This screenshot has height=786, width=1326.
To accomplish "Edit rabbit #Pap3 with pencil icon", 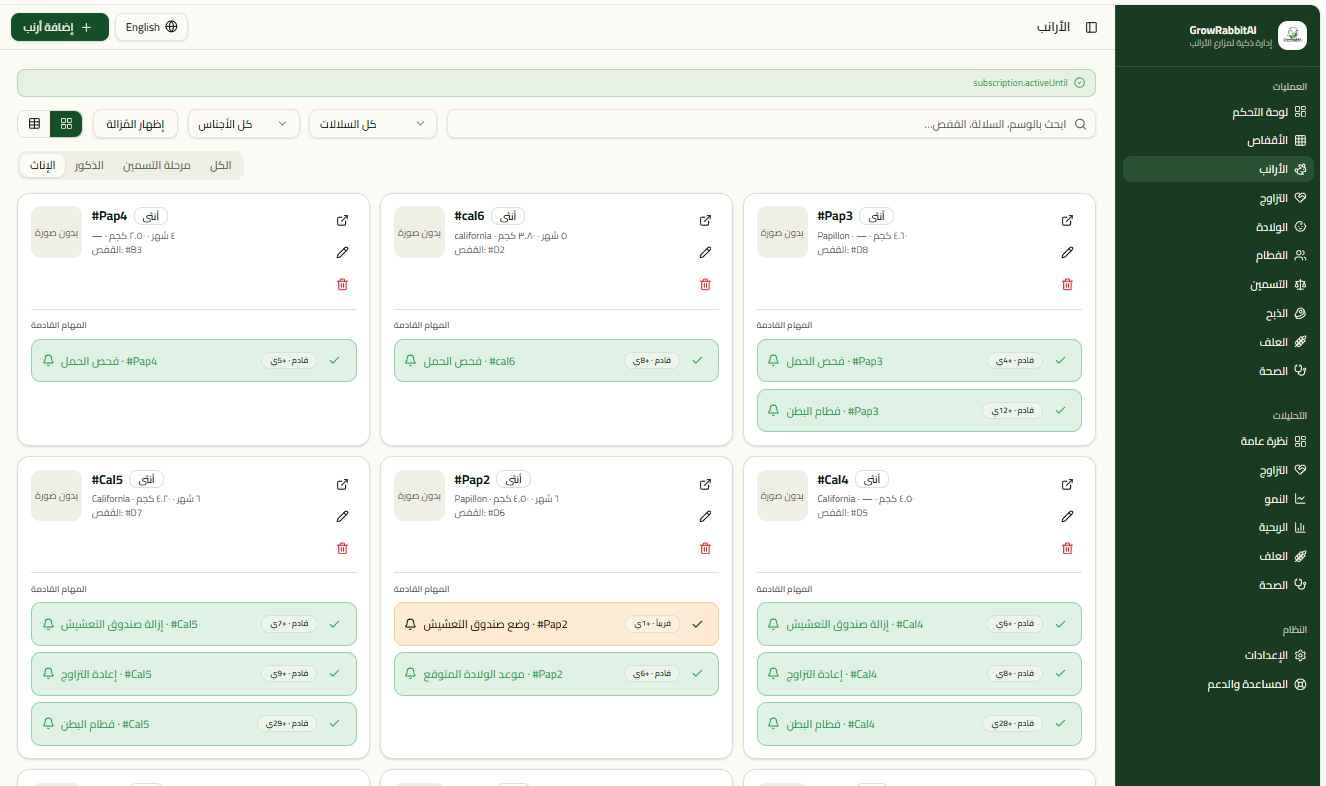I will 1067,253.
